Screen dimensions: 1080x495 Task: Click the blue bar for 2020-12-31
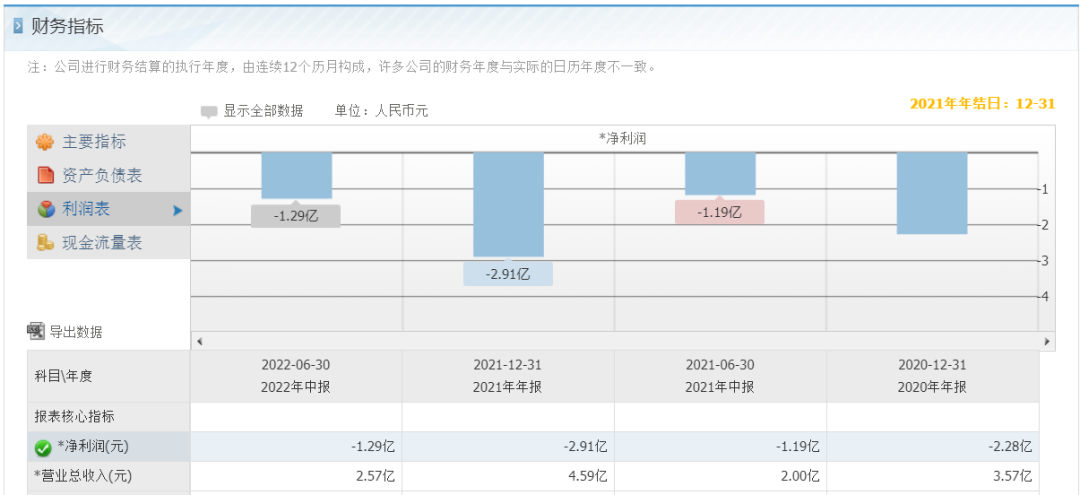(x=932, y=193)
